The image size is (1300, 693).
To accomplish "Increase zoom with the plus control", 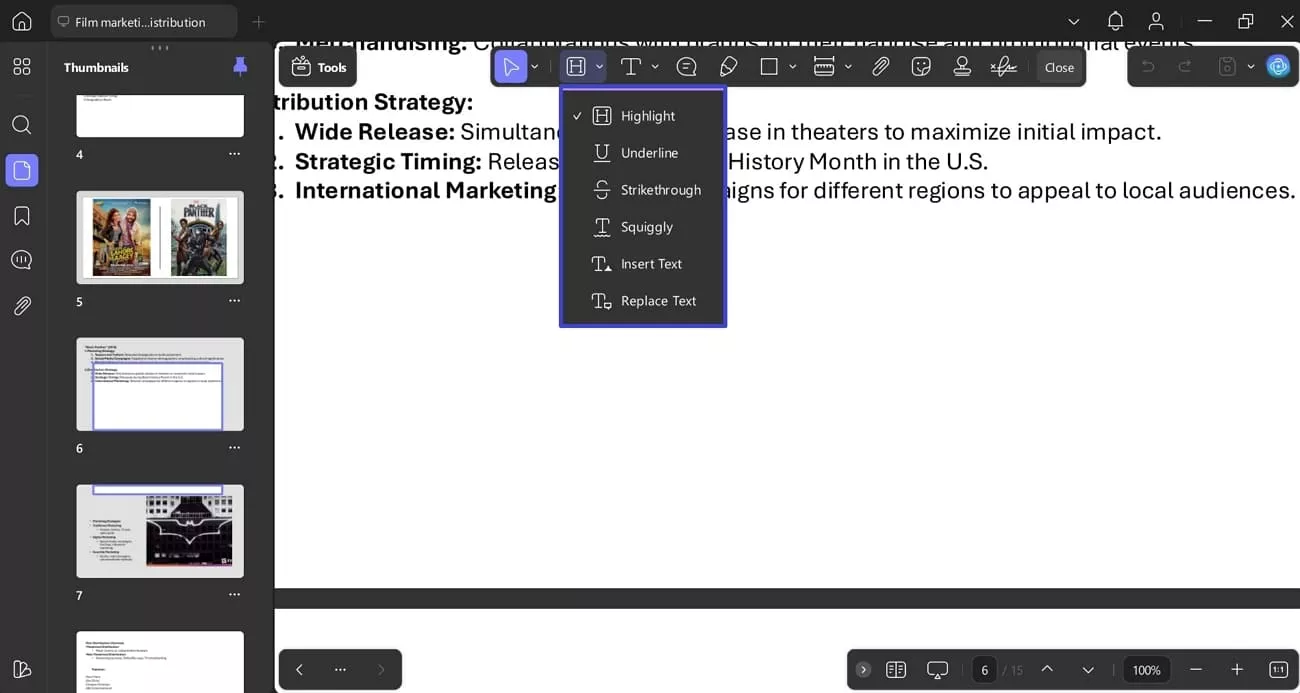I will [x=1236, y=669].
